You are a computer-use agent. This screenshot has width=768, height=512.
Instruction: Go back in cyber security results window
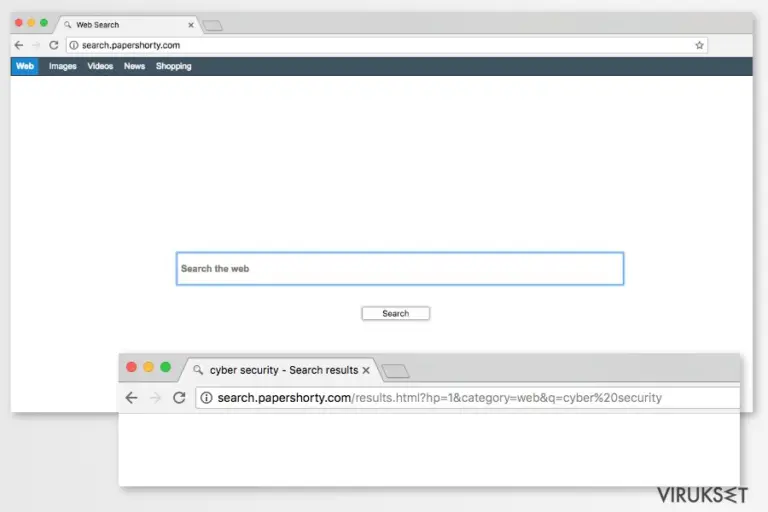pyautogui.click(x=131, y=397)
